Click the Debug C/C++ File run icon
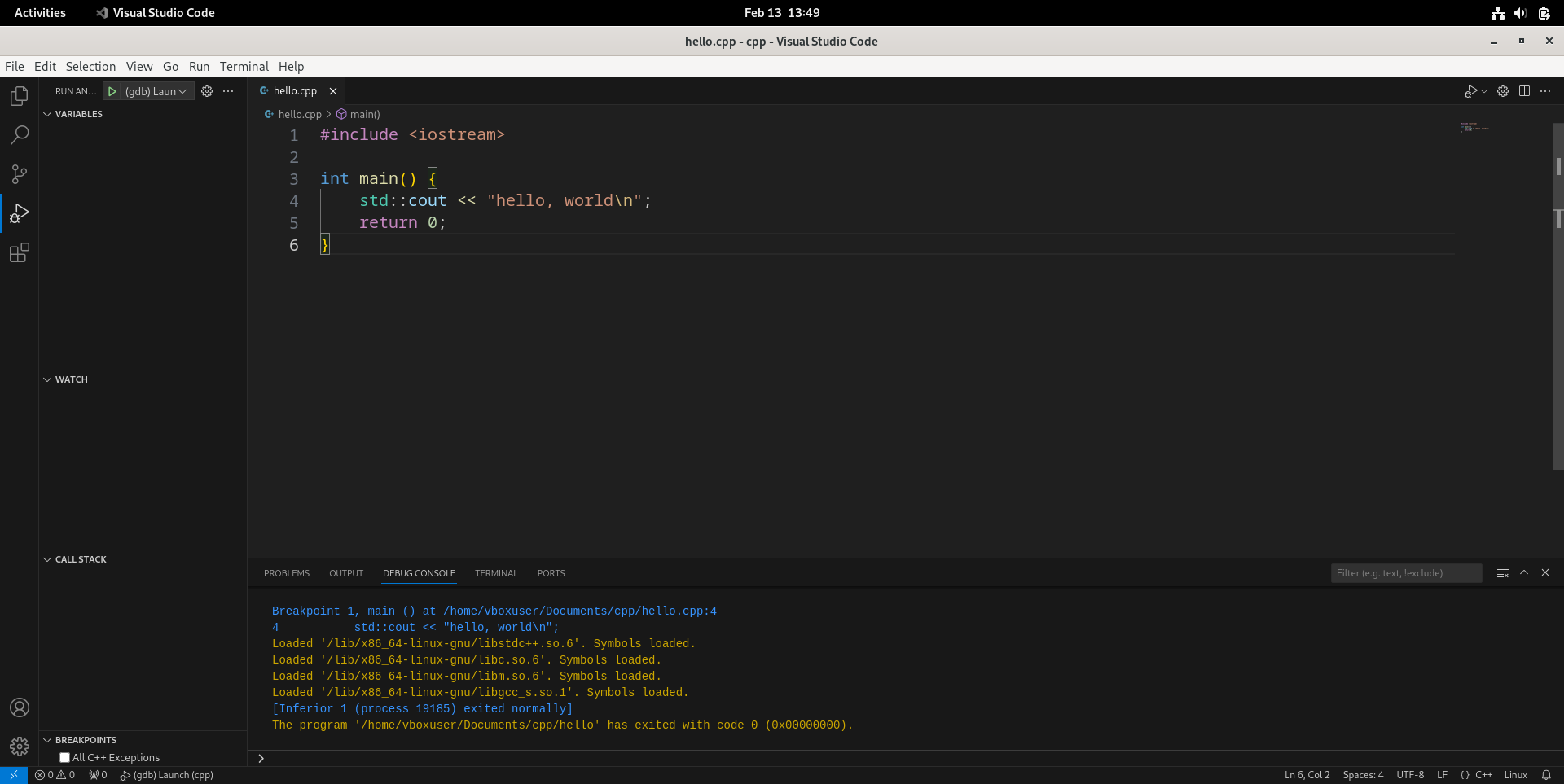The width and height of the screenshot is (1564, 784). pyautogui.click(x=1470, y=91)
